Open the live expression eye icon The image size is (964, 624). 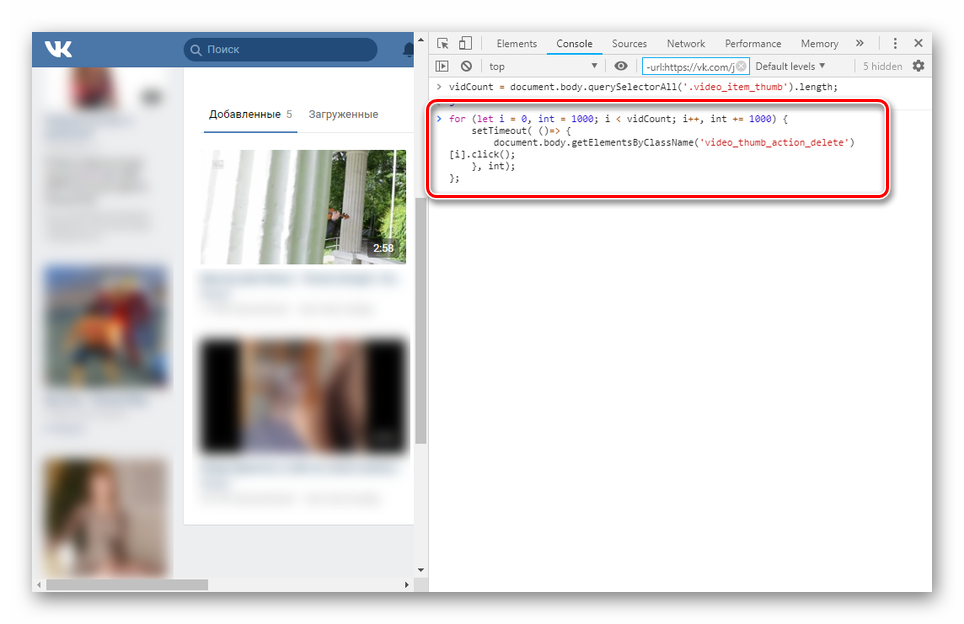pos(621,66)
